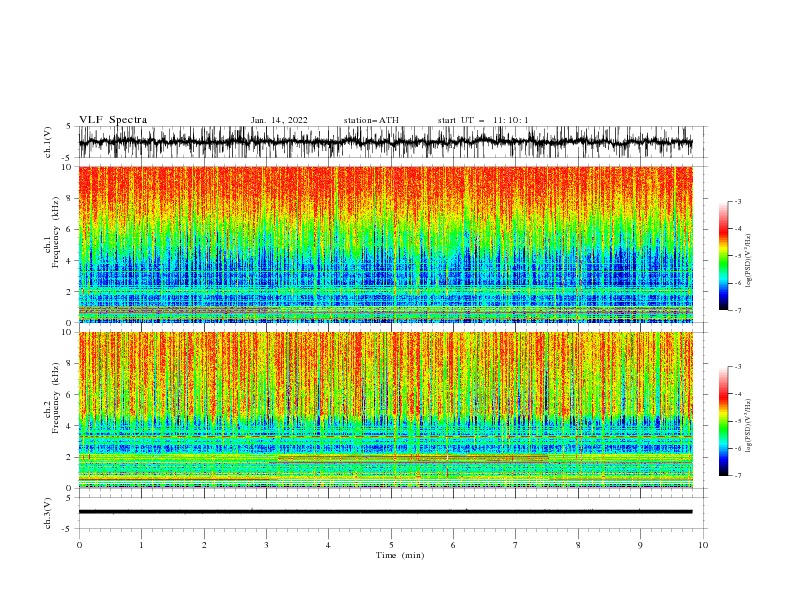Click the "ch.3(V)" axis label
This screenshot has height=612, width=792.
pos(48,513)
